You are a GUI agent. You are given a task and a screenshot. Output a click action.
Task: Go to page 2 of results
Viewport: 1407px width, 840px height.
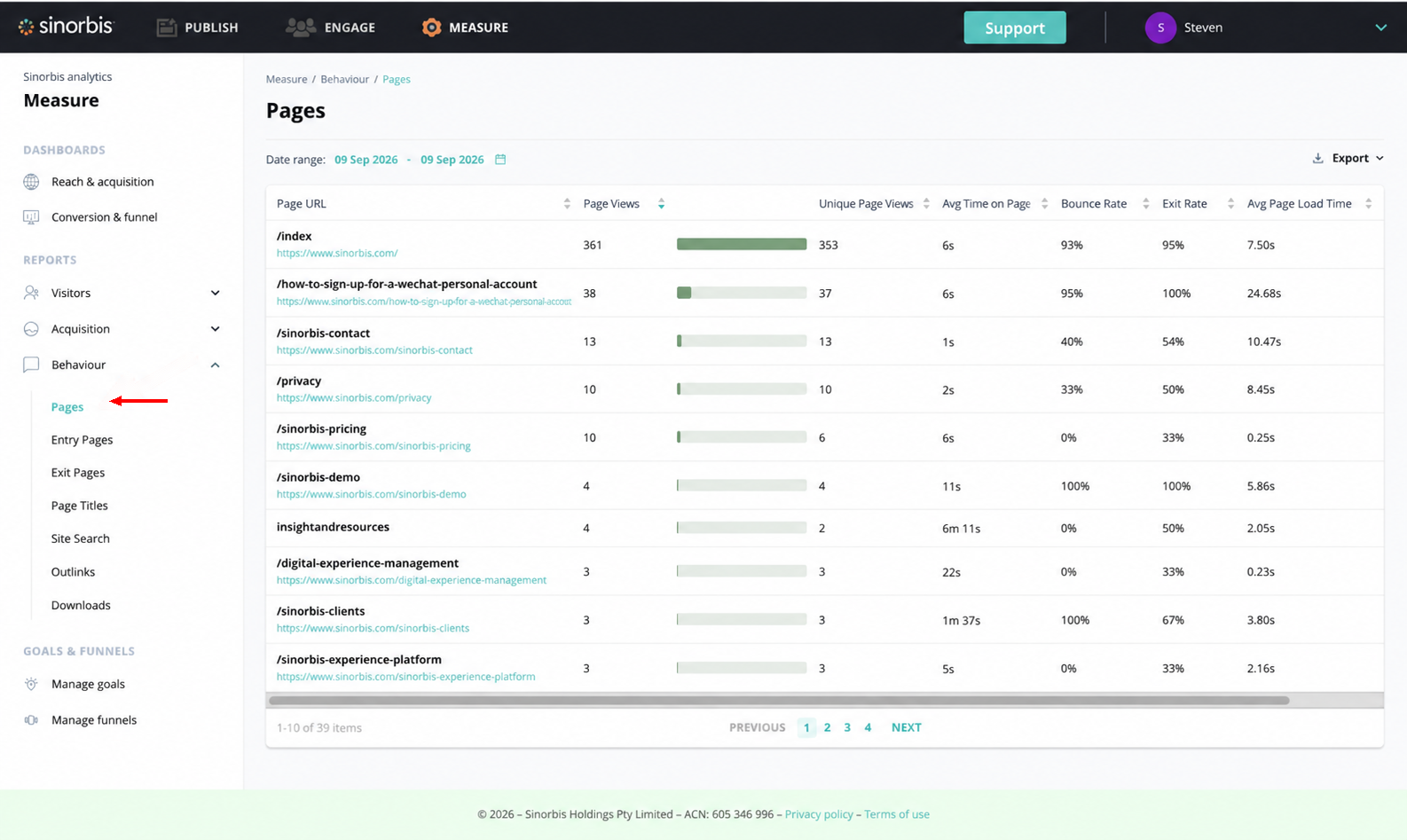click(x=828, y=727)
